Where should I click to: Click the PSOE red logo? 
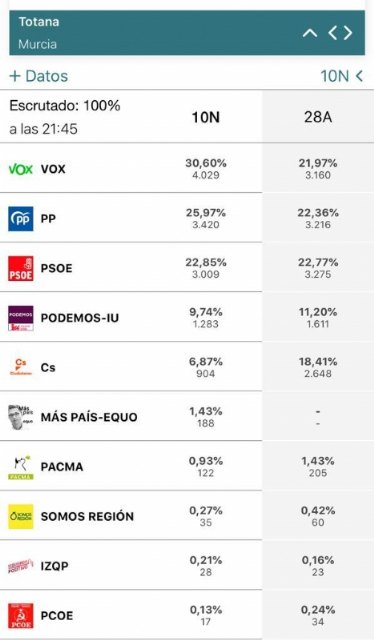tap(21, 268)
